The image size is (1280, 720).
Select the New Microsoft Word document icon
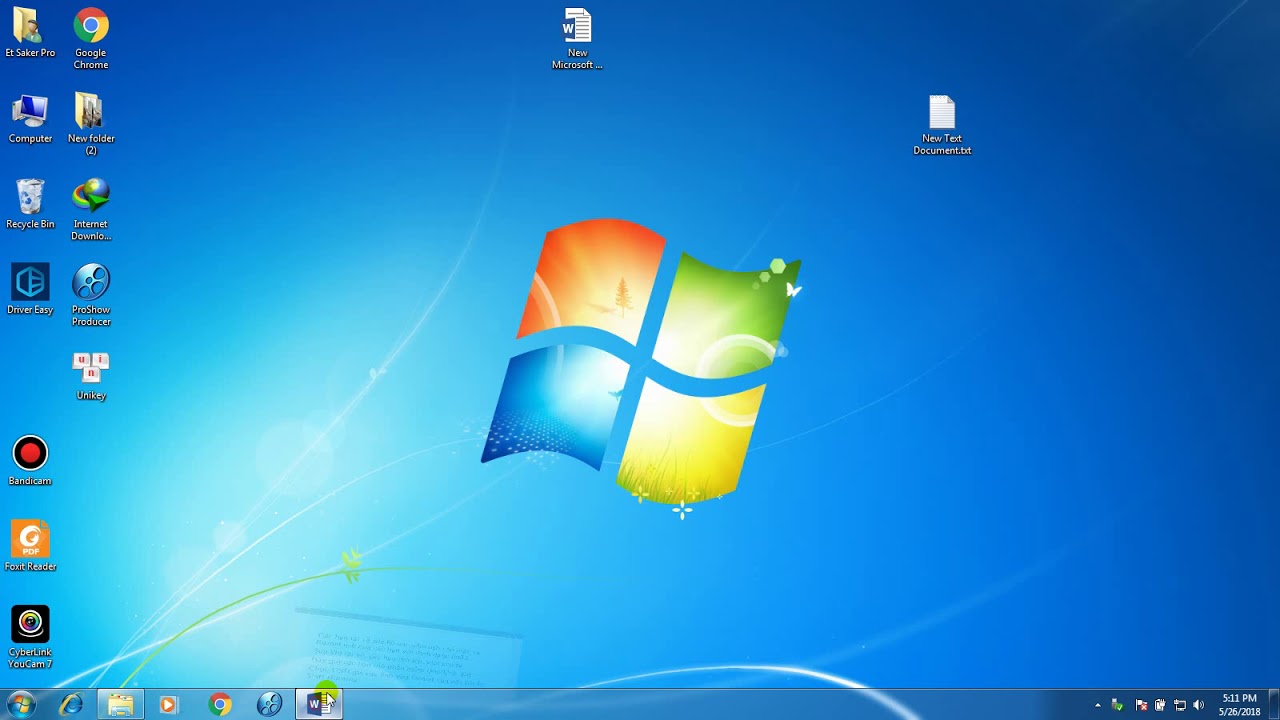click(x=577, y=39)
